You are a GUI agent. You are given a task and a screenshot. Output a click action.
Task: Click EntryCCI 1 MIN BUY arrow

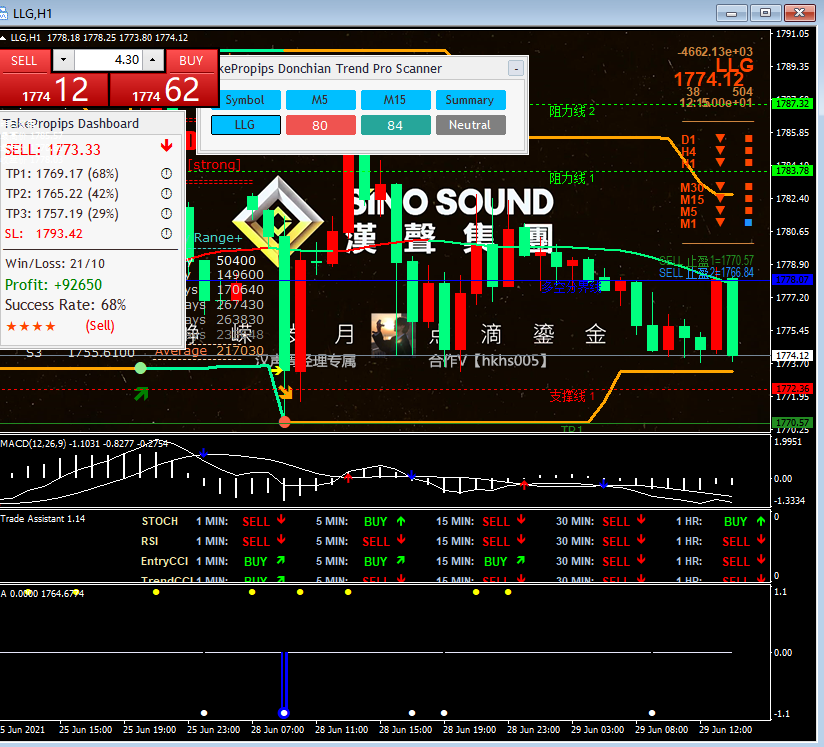281,560
